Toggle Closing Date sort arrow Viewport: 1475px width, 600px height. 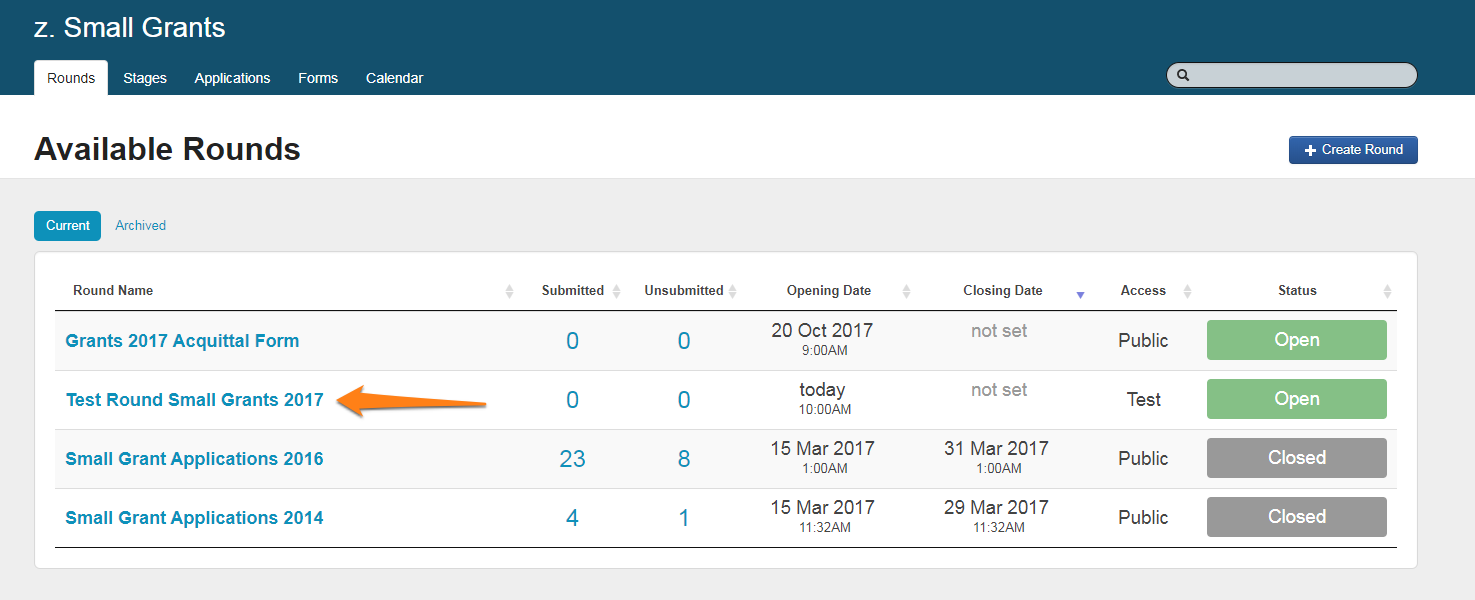click(1079, 292)
